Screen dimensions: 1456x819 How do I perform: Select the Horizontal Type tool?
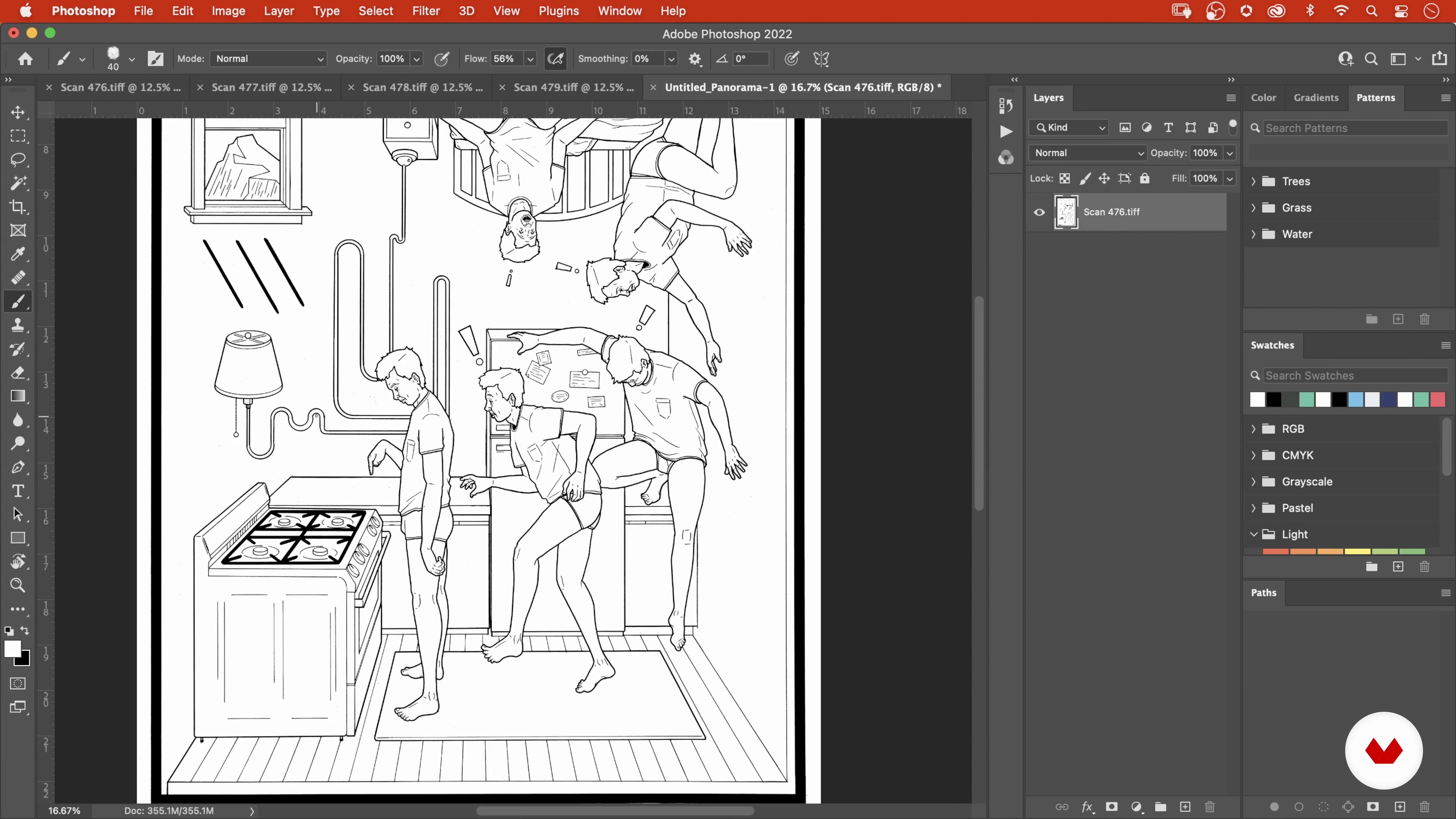(x=18, y=491)
